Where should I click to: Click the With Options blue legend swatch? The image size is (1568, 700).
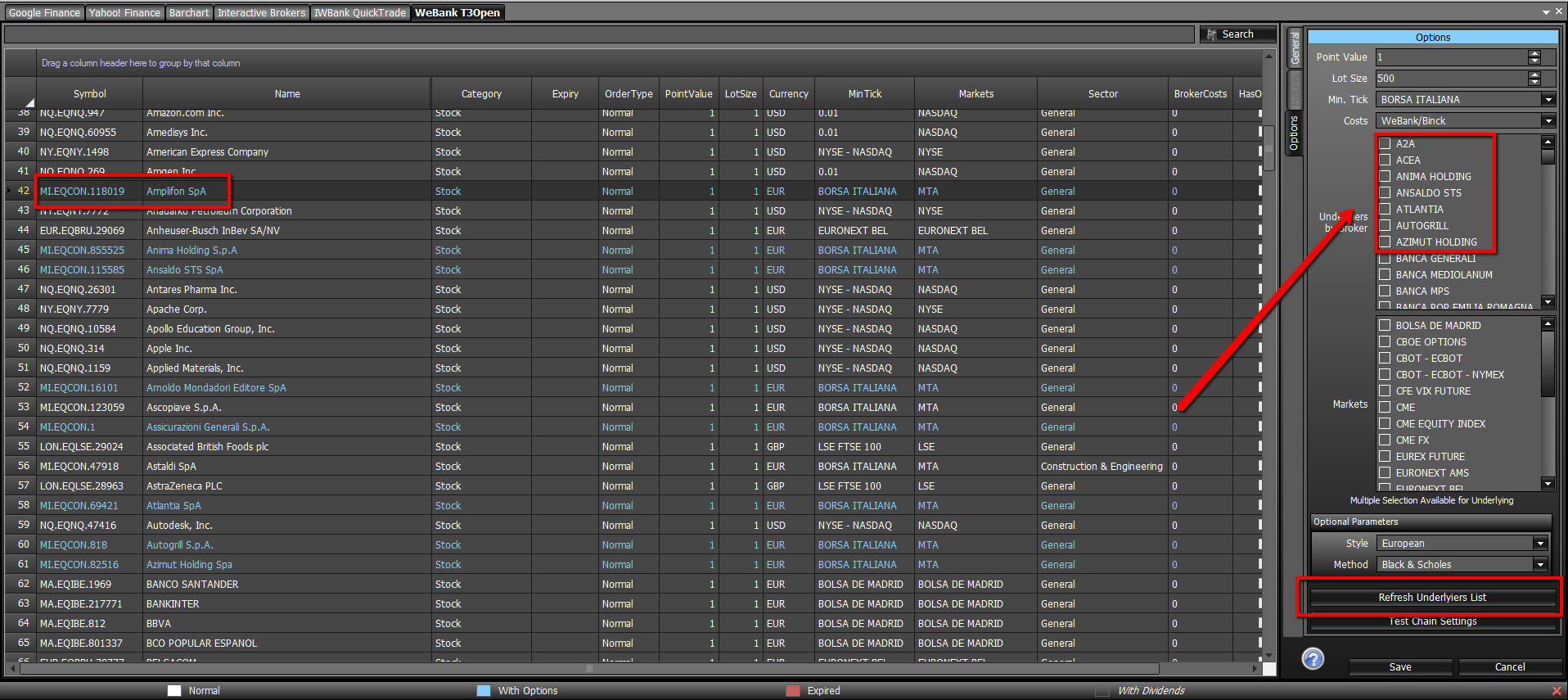point(483,691)
